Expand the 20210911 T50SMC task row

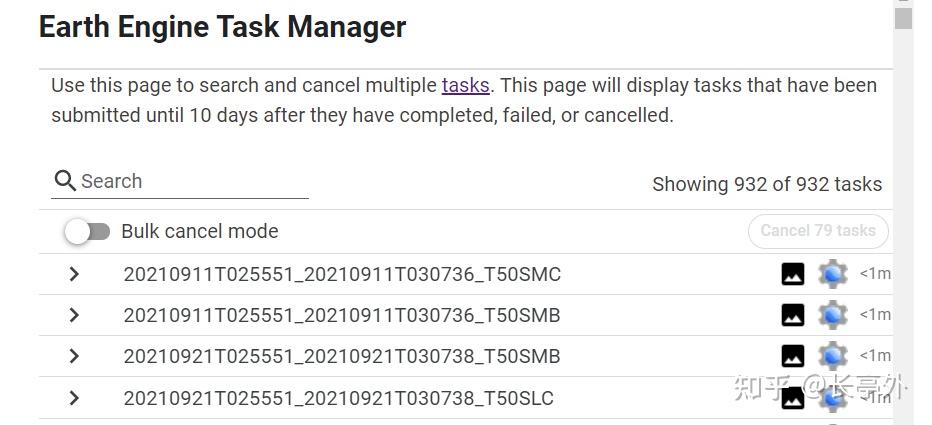click(74, 274)
